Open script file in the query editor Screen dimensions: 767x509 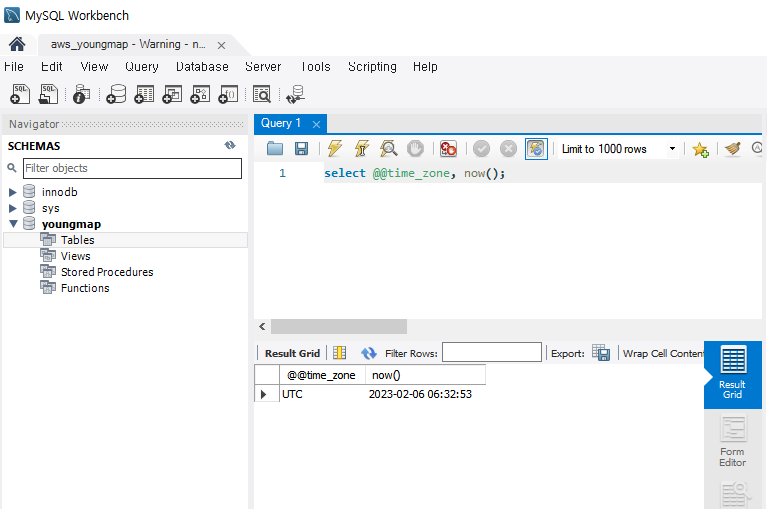(275, 148)
